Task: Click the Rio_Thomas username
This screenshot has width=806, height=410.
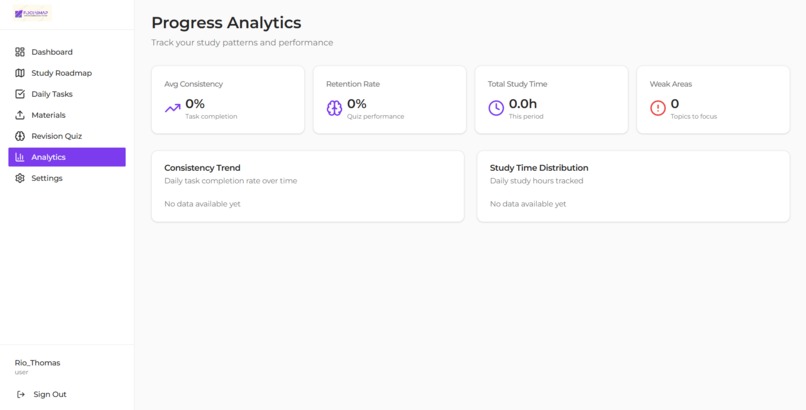Action: click(38, 363)
